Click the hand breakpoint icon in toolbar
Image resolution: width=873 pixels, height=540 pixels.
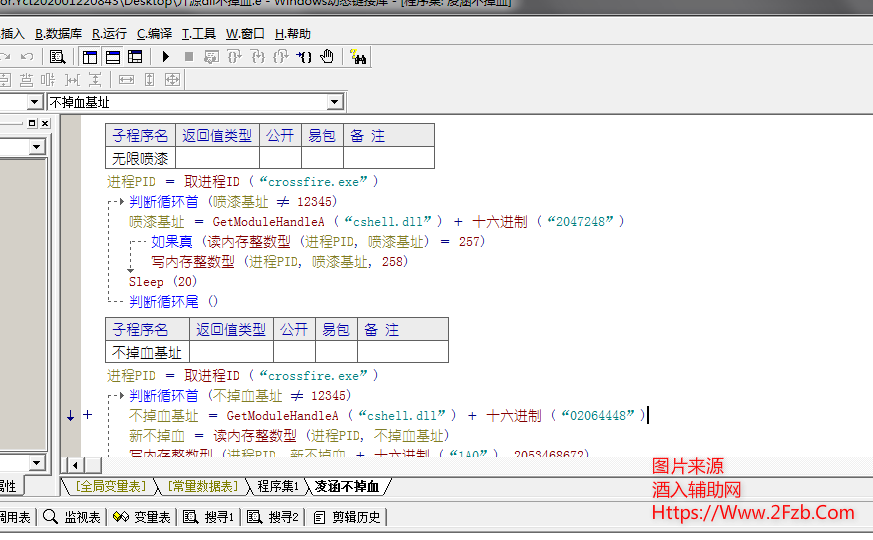[x=327, y=57]
